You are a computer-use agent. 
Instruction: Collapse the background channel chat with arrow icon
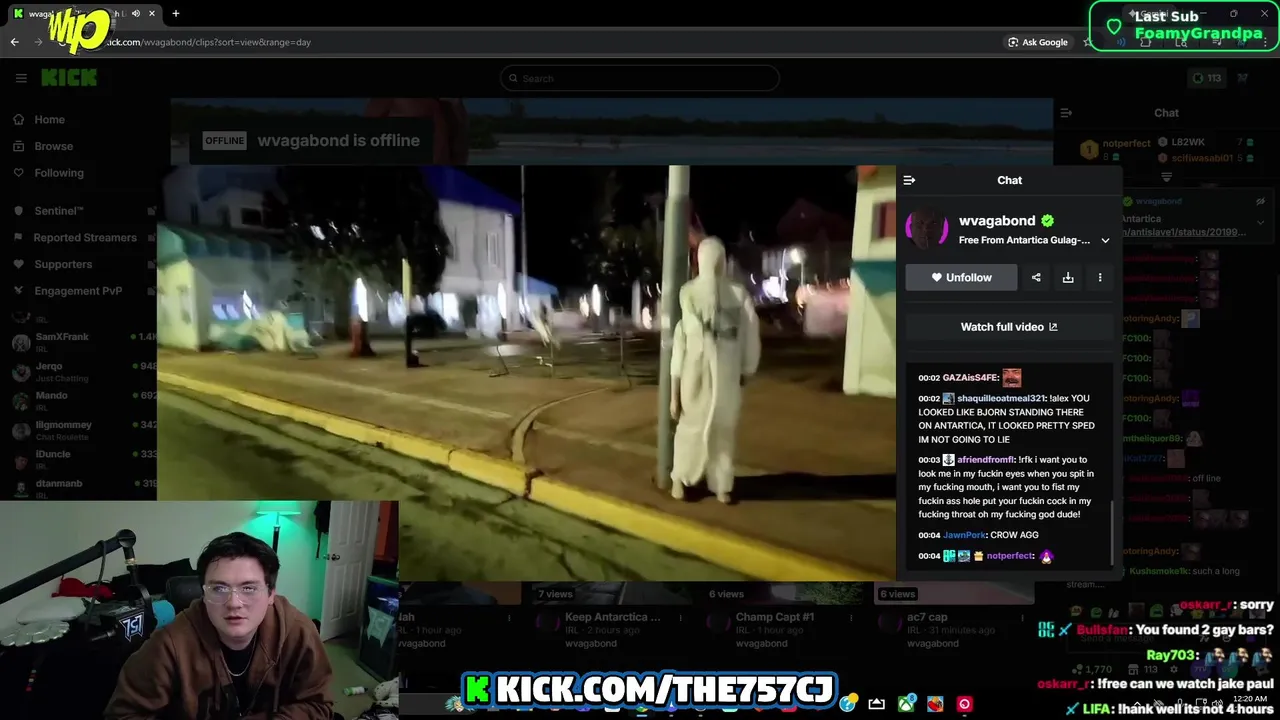[x=1066, y=113]
